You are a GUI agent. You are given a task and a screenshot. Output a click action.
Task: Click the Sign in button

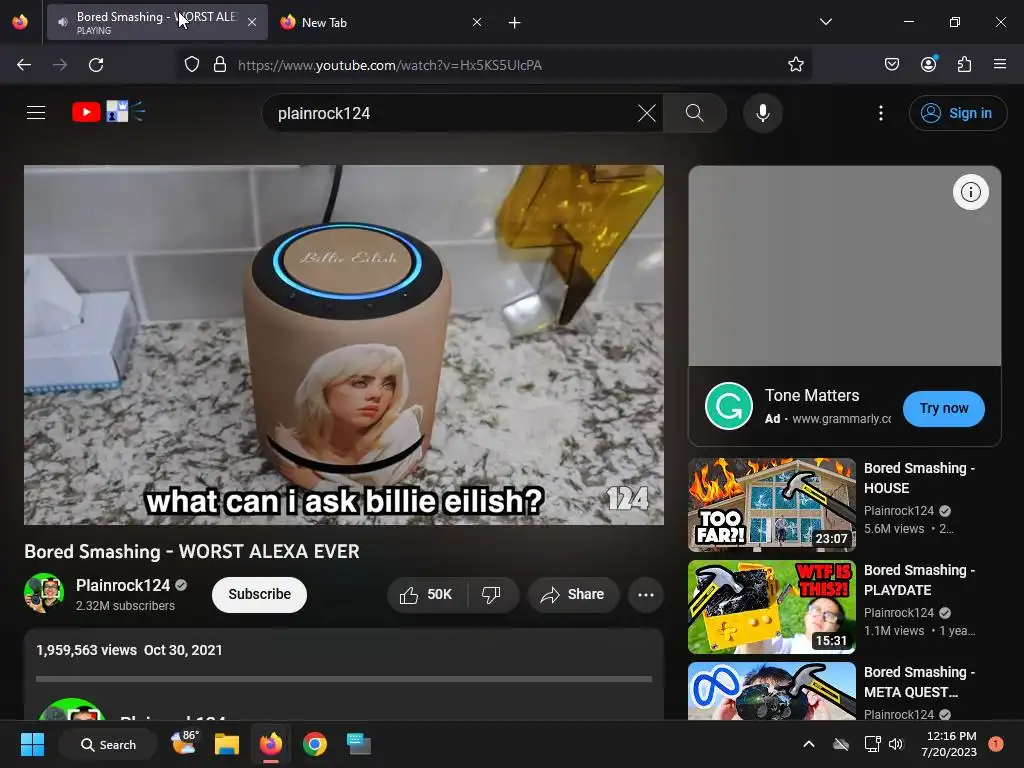(x=957, y=113)
